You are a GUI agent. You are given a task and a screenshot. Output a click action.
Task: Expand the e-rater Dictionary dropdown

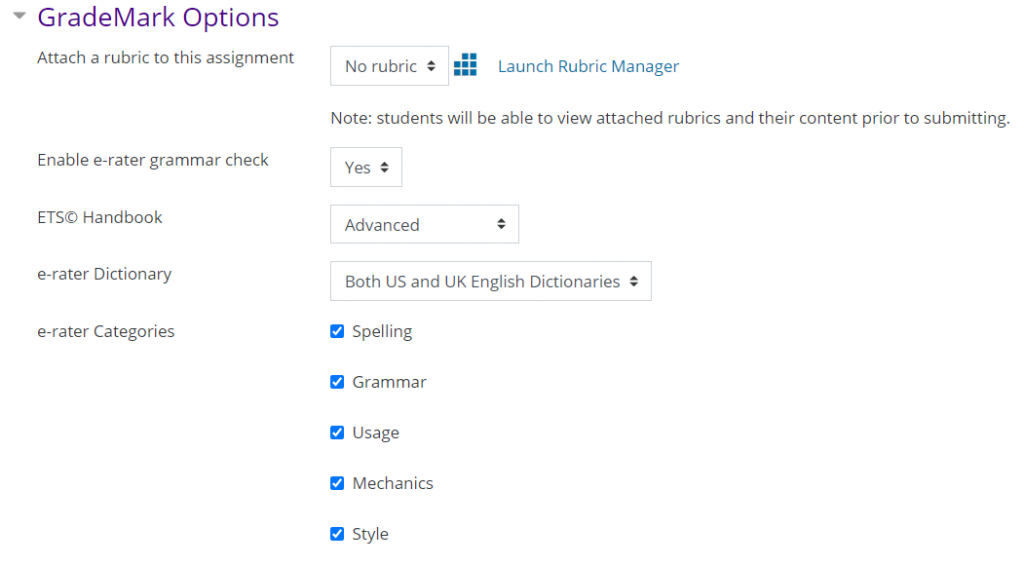click(x=490, y=282)
